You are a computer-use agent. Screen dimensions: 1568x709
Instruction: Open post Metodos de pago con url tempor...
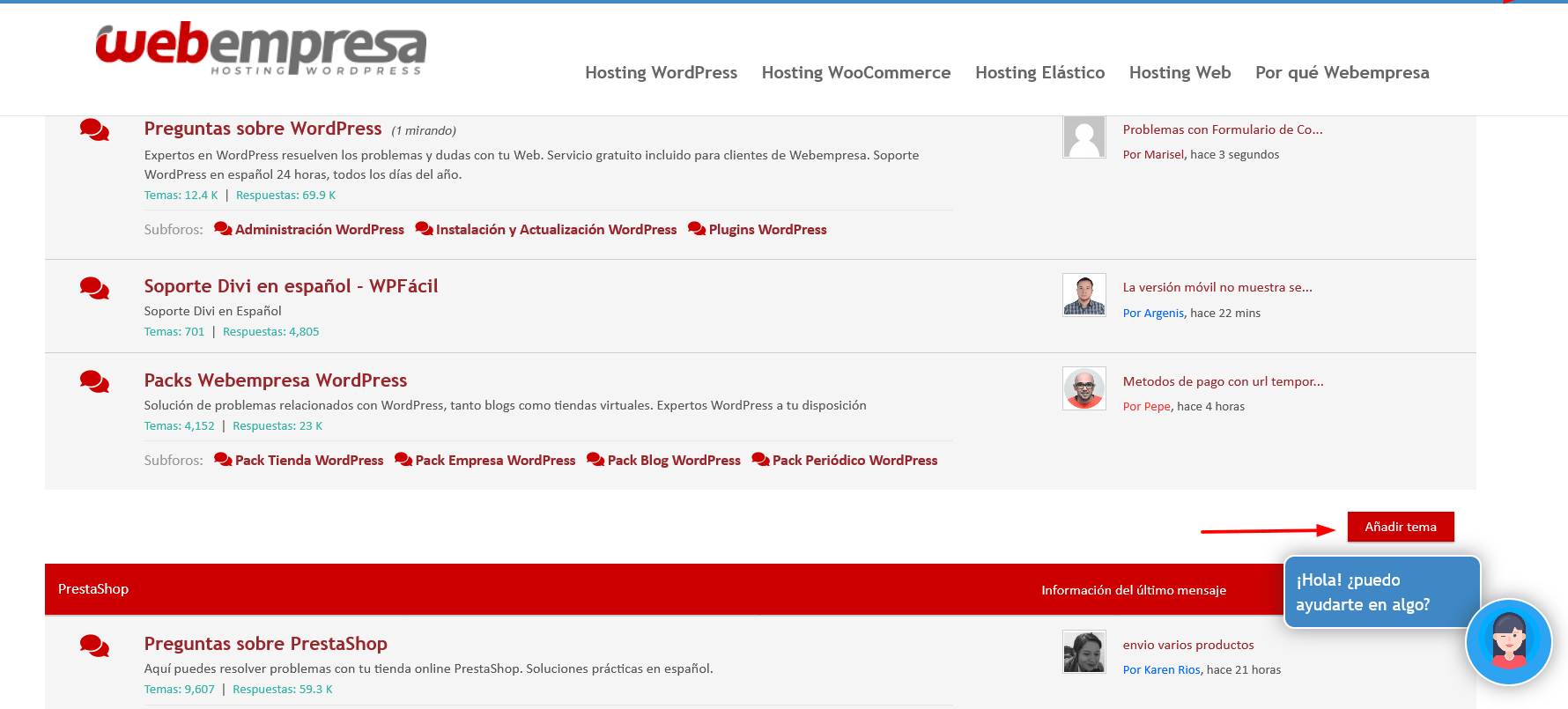tap(1223, 381)
